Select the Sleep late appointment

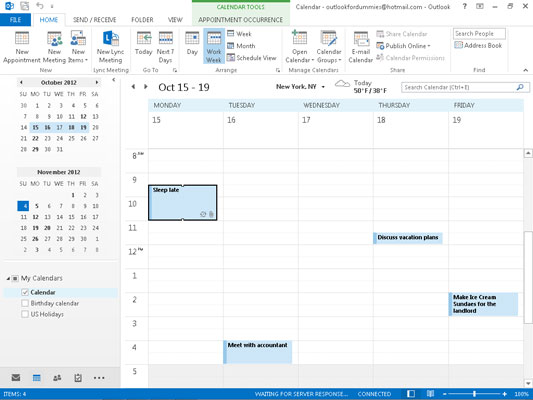coord(183,203)
